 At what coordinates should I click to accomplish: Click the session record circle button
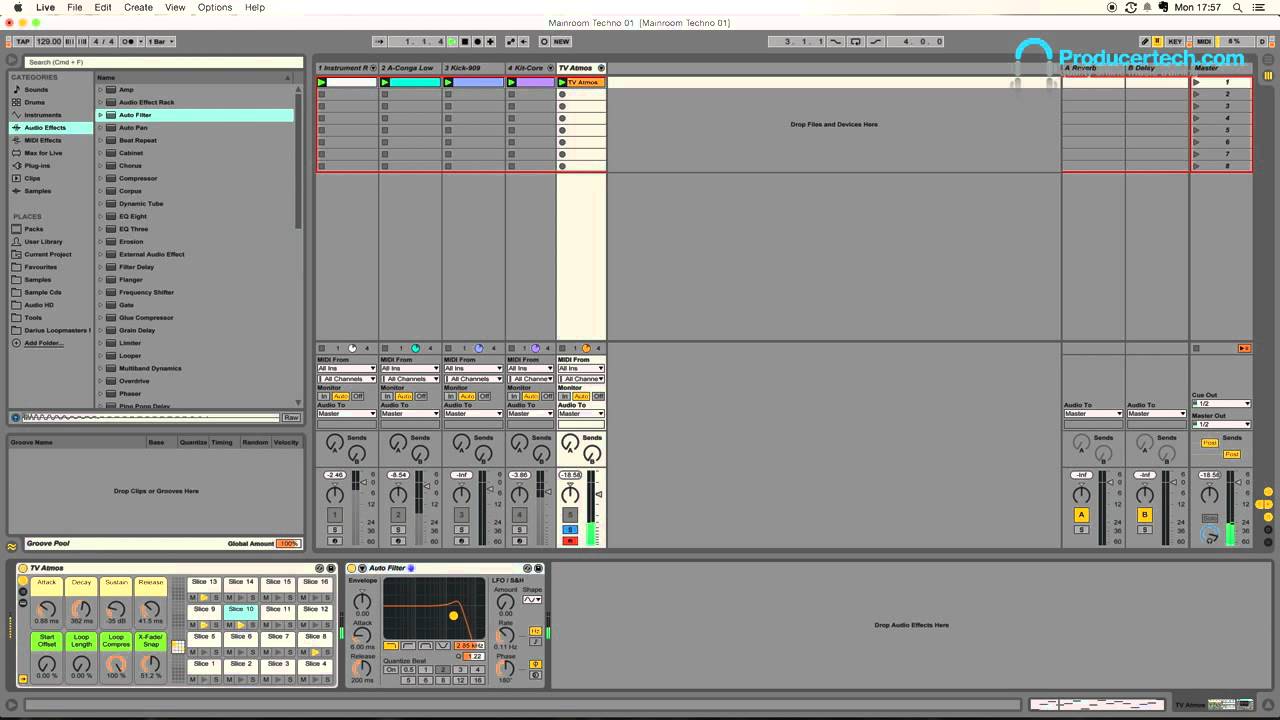(x=544, y=42)
